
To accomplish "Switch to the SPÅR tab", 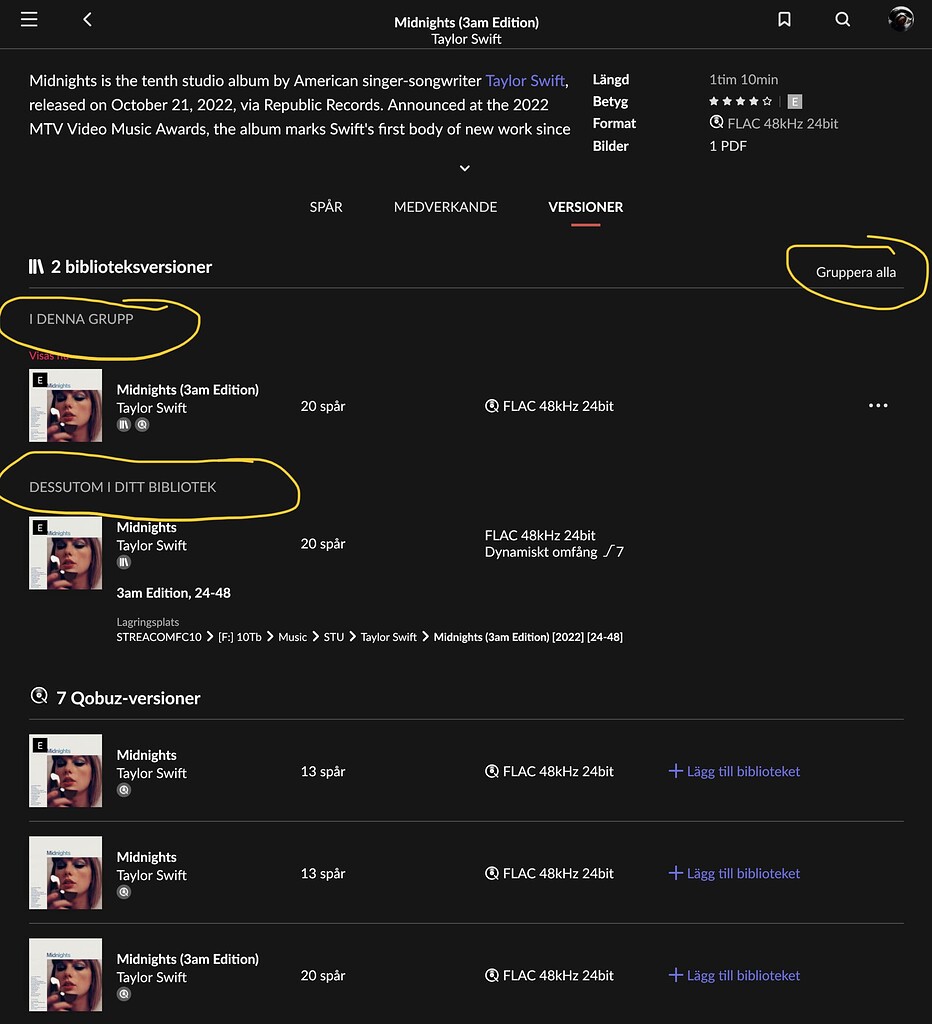I will tap(326, 207).
